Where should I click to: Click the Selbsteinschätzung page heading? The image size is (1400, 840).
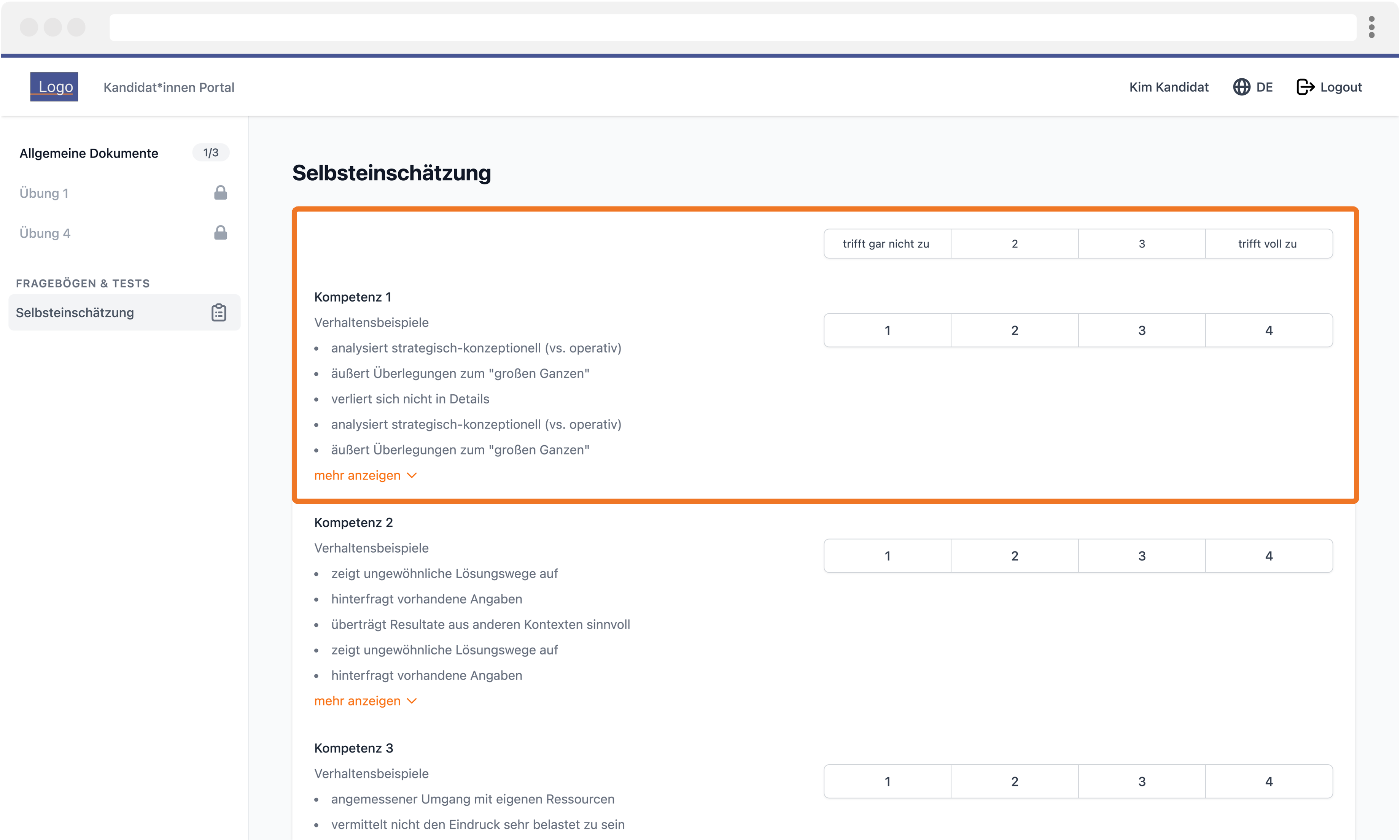[391, 173]
